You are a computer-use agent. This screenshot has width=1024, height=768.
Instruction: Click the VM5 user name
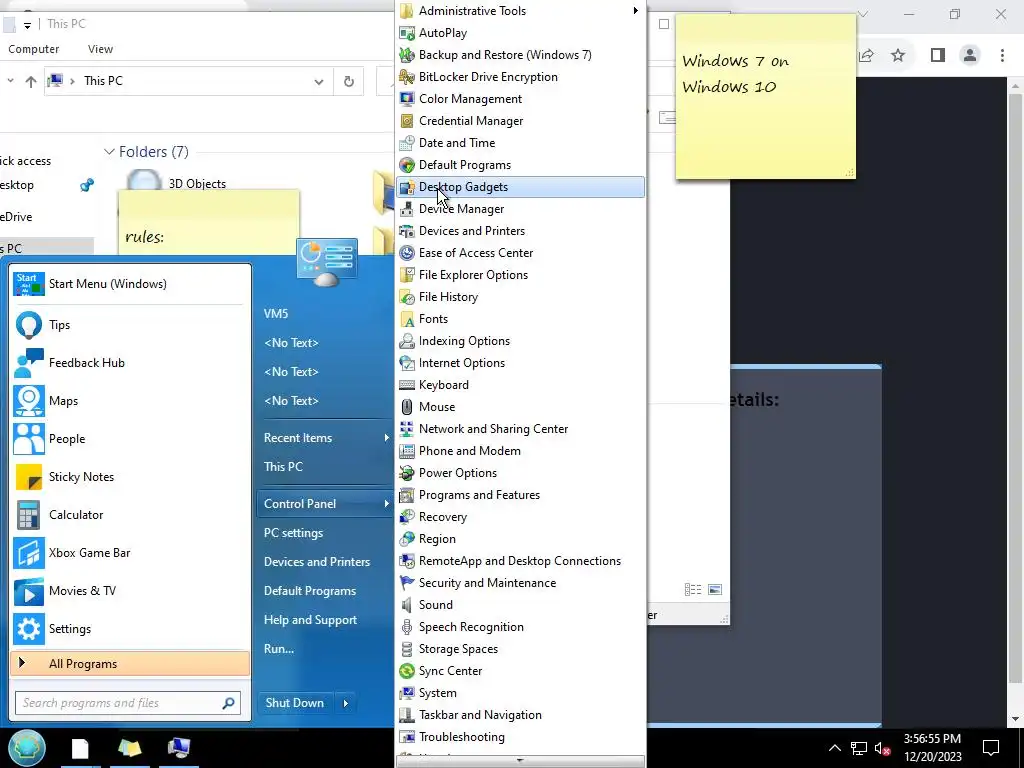click(276, 313)
